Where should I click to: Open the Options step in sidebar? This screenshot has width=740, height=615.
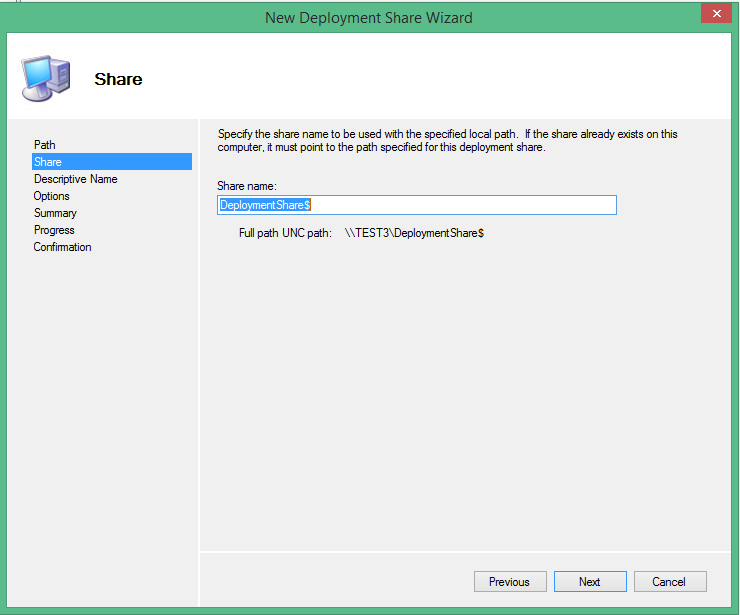[52, 196]
